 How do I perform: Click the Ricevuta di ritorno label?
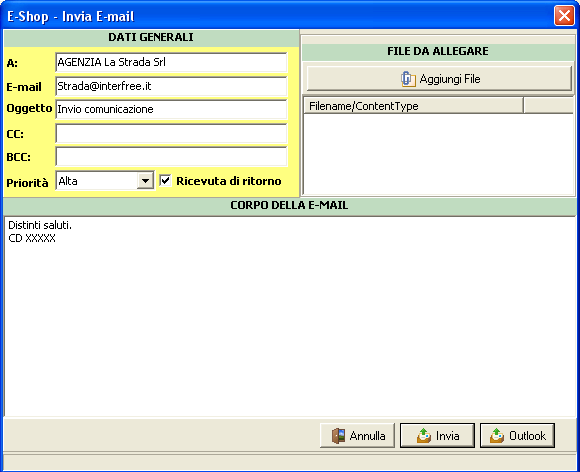coord(229,181)
